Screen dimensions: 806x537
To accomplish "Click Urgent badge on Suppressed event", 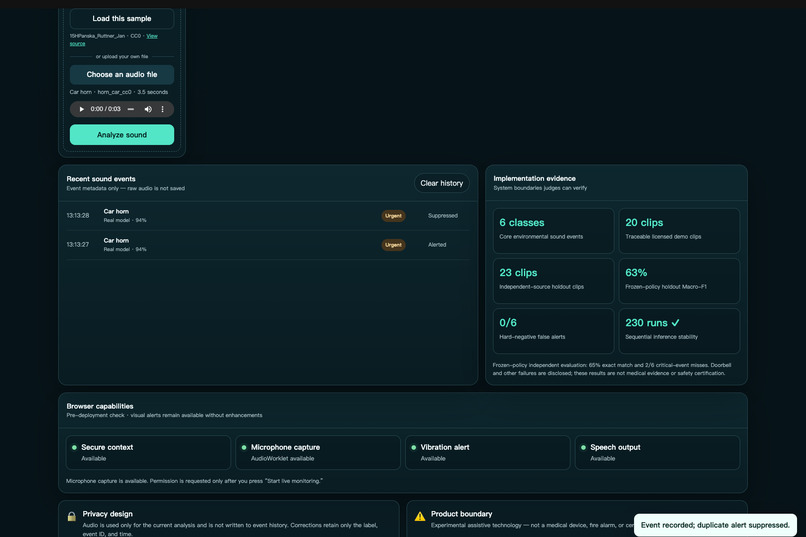I will coord(393,216).
